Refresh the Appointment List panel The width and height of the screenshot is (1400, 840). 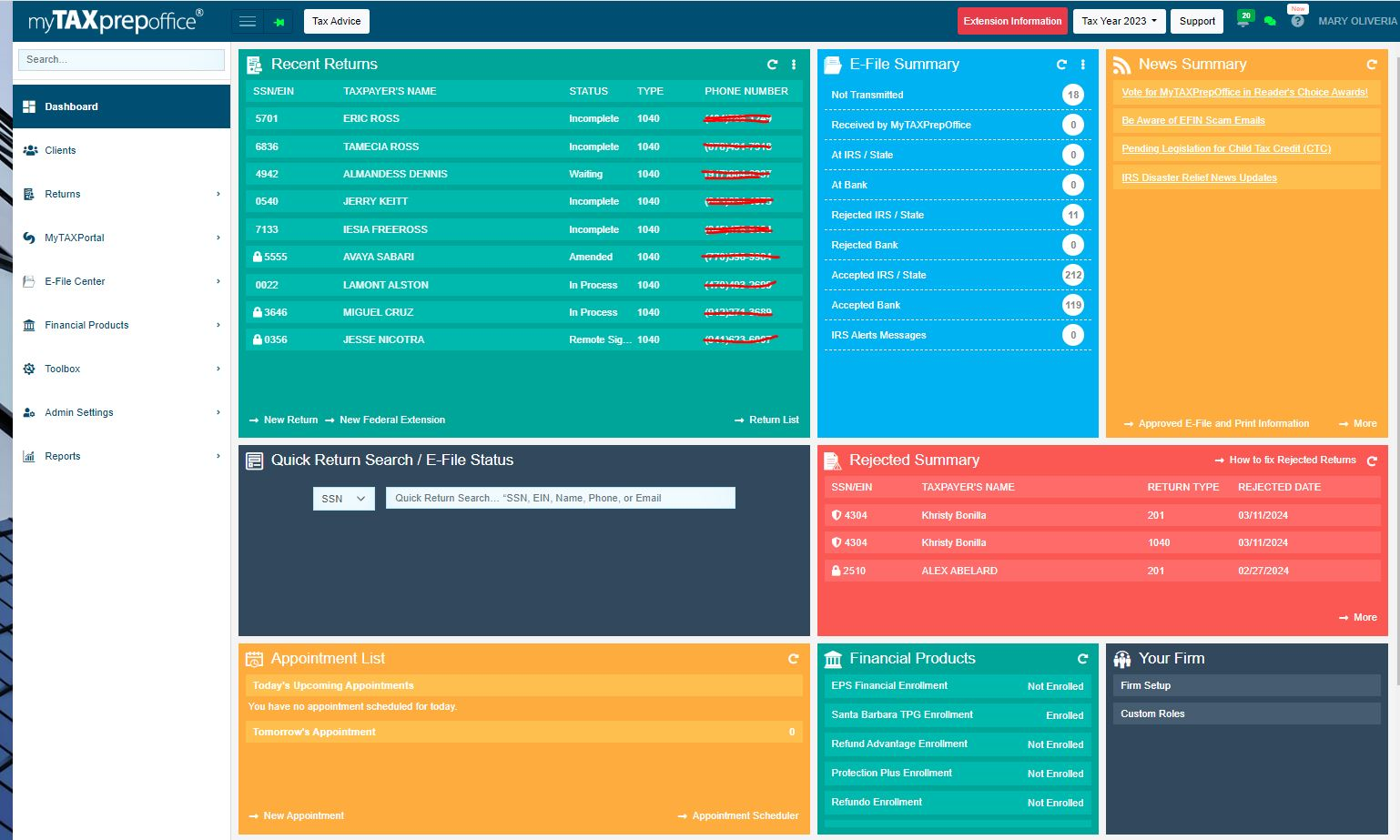[793, 659]
